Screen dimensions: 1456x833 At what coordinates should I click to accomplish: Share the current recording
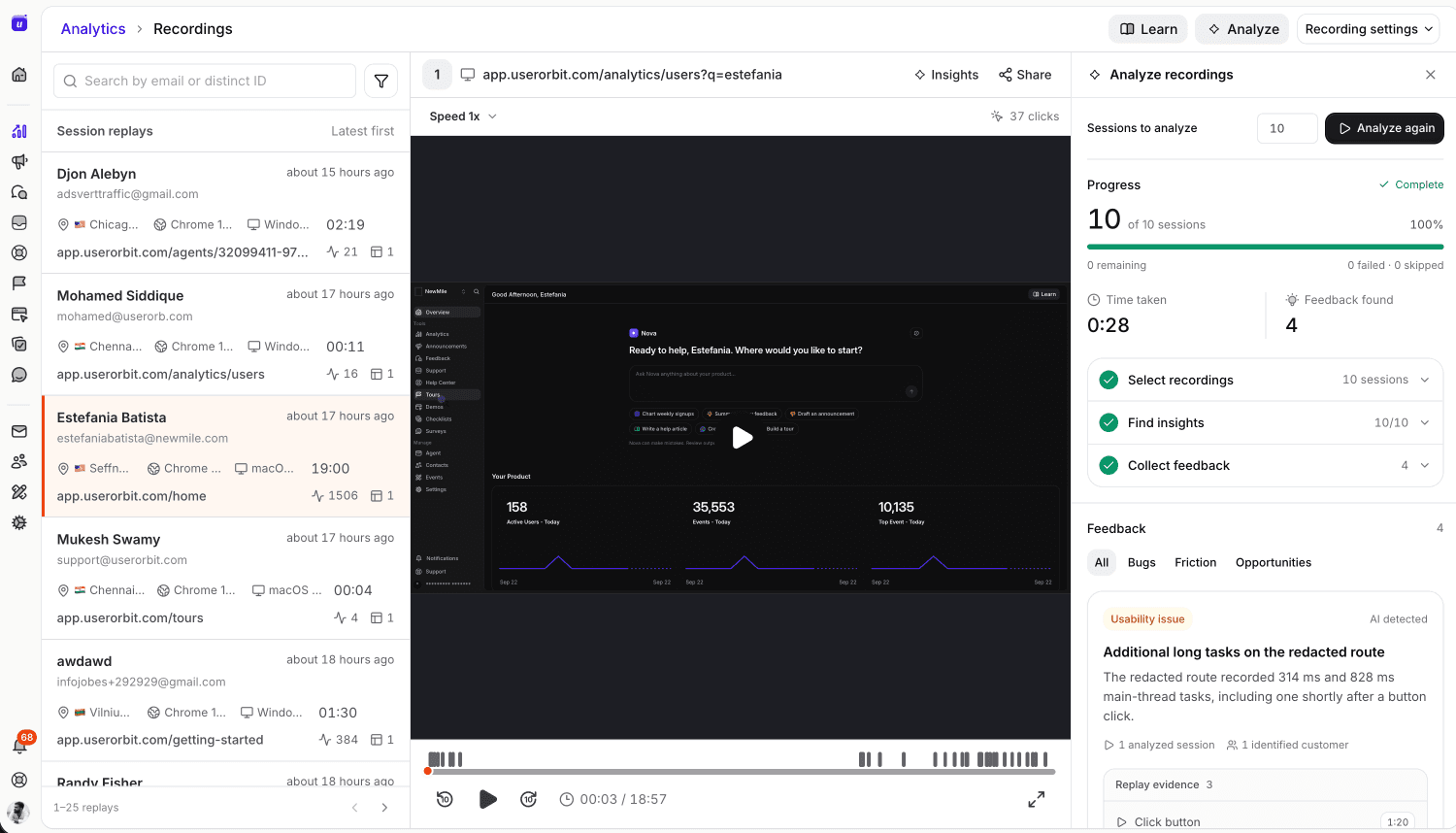(x=1025, y=75)
